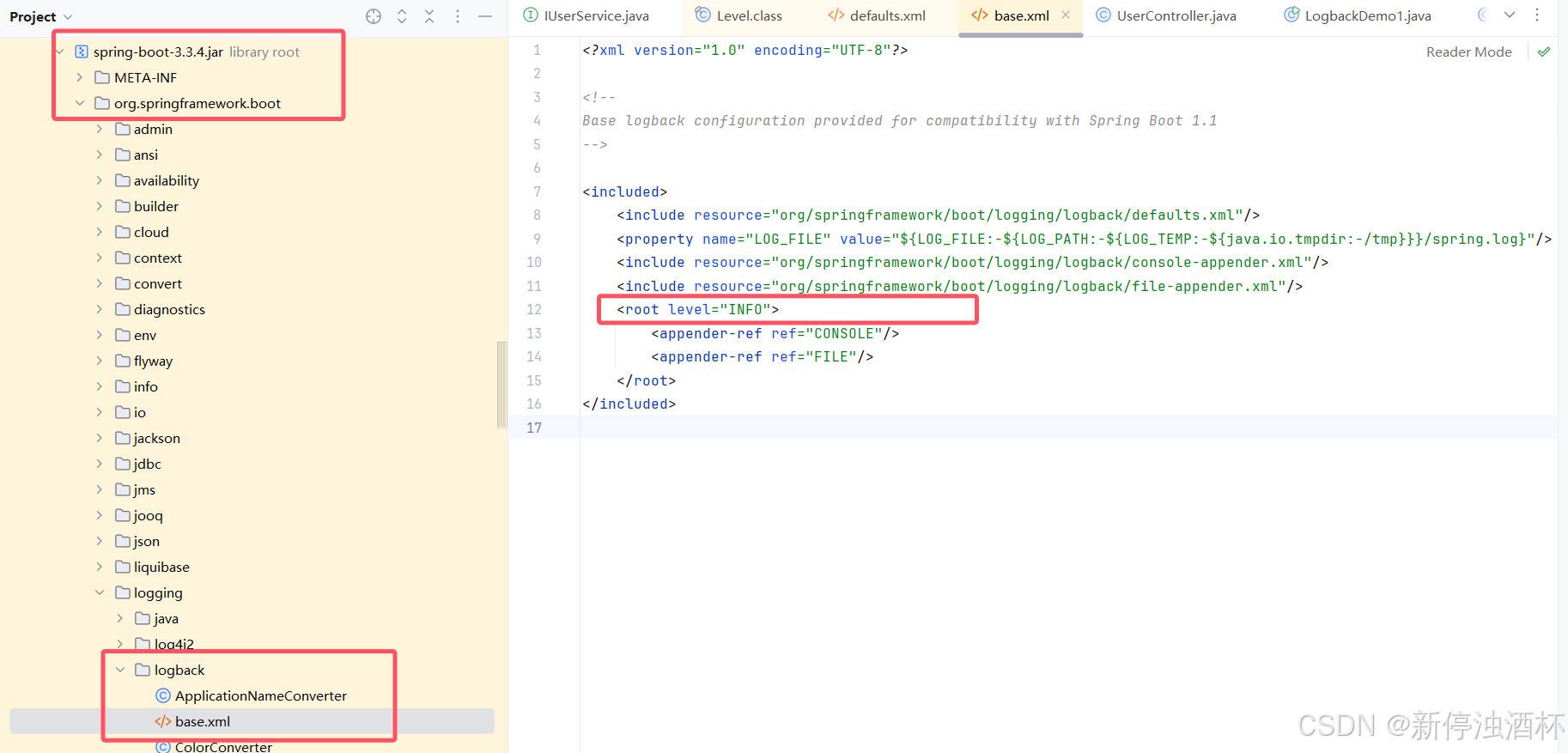
Task: Click the Select Opened File crosshair icon
Action: point(374,16)
